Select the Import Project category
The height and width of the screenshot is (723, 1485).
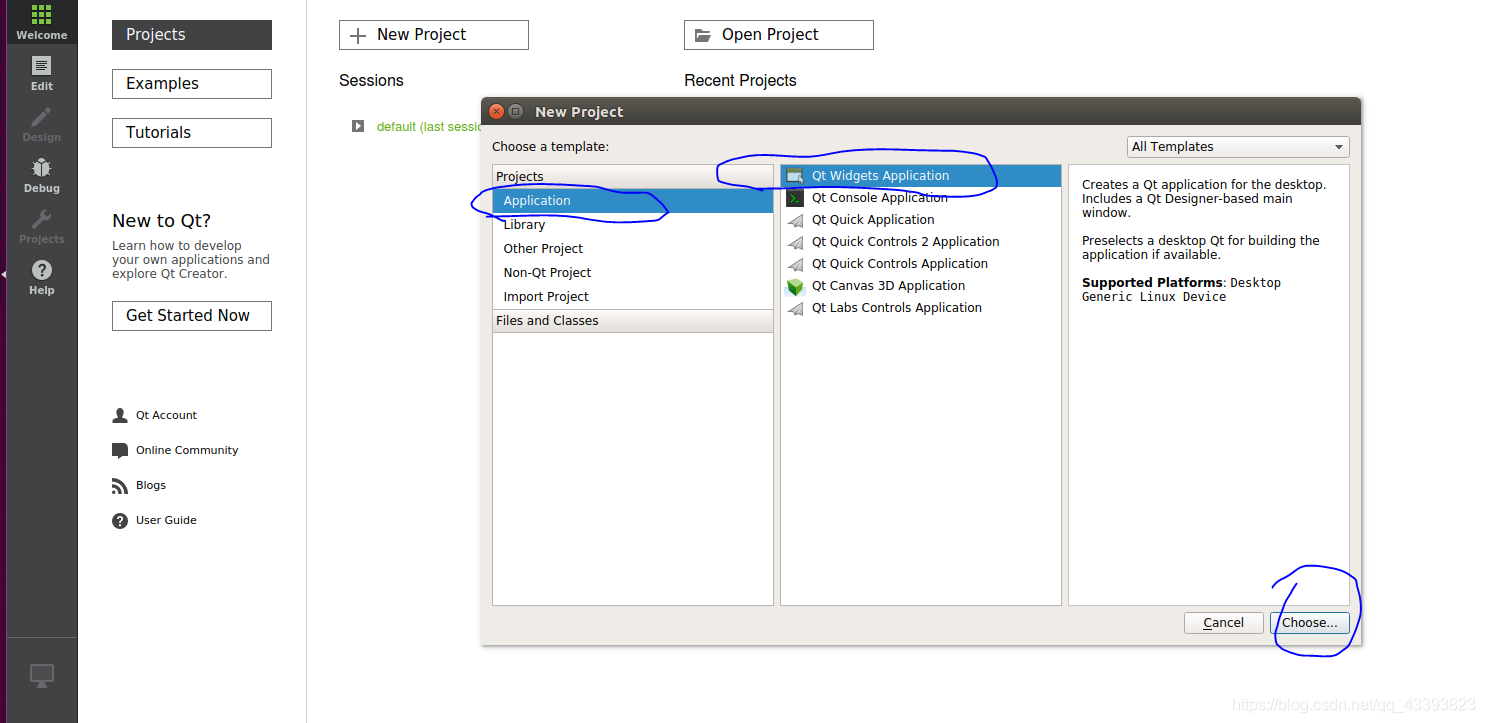pos(633,297)
